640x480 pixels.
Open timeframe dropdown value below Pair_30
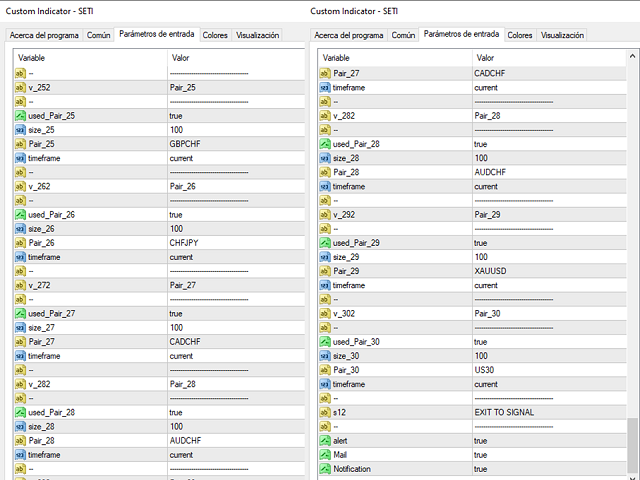point(549,384)
